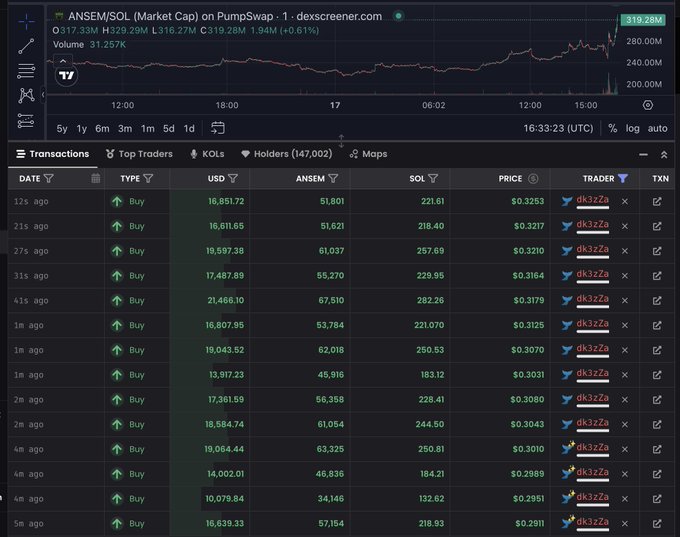Open transaction link for 16,851.72 buy
680x537 pixels.
tap(657, 201)
